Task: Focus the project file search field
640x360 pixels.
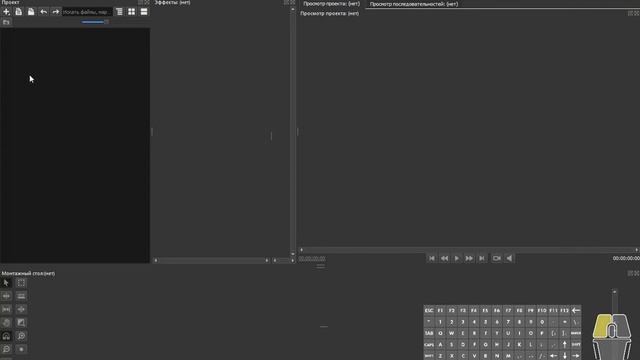Action: click(x=87, y=12)
